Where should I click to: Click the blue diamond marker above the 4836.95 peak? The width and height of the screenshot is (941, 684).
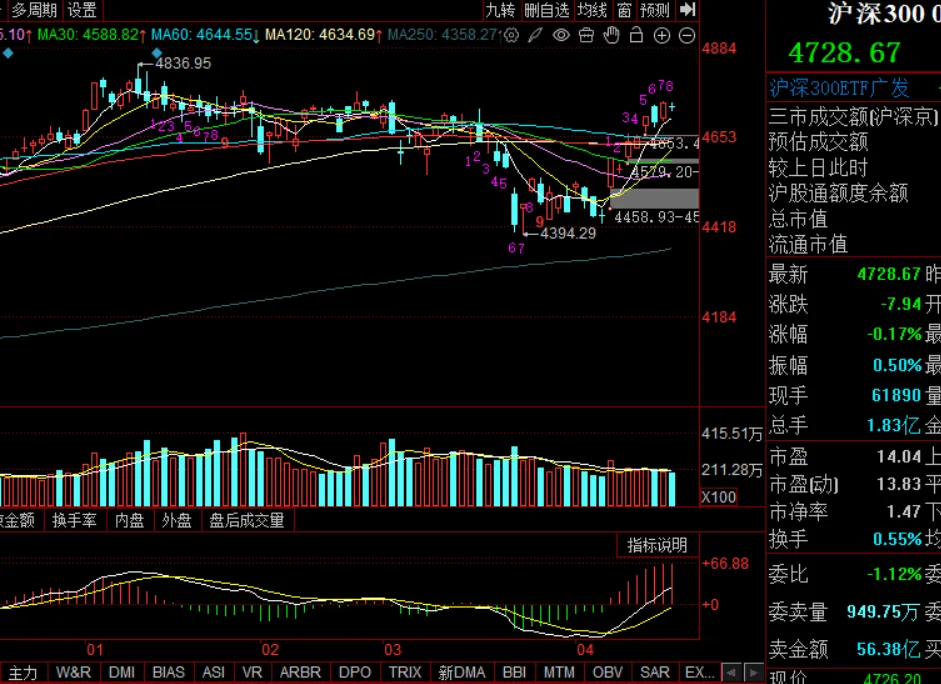[x=157, y=53]
